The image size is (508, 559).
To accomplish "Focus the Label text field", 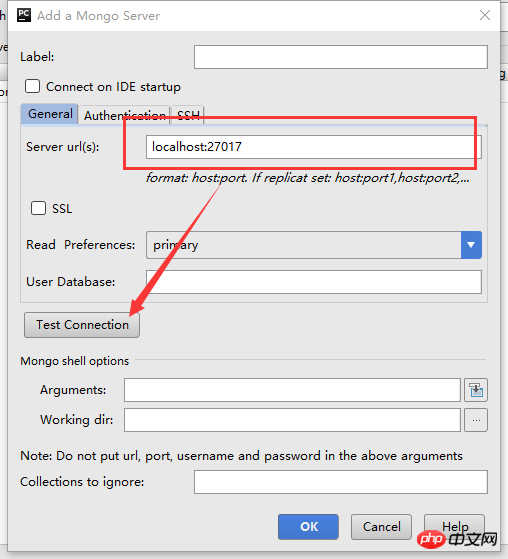I will coord(341,57).
